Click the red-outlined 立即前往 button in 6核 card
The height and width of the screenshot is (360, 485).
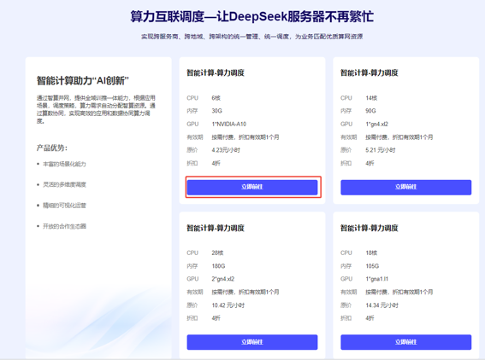pyautogui.click(x=252, y=187)
